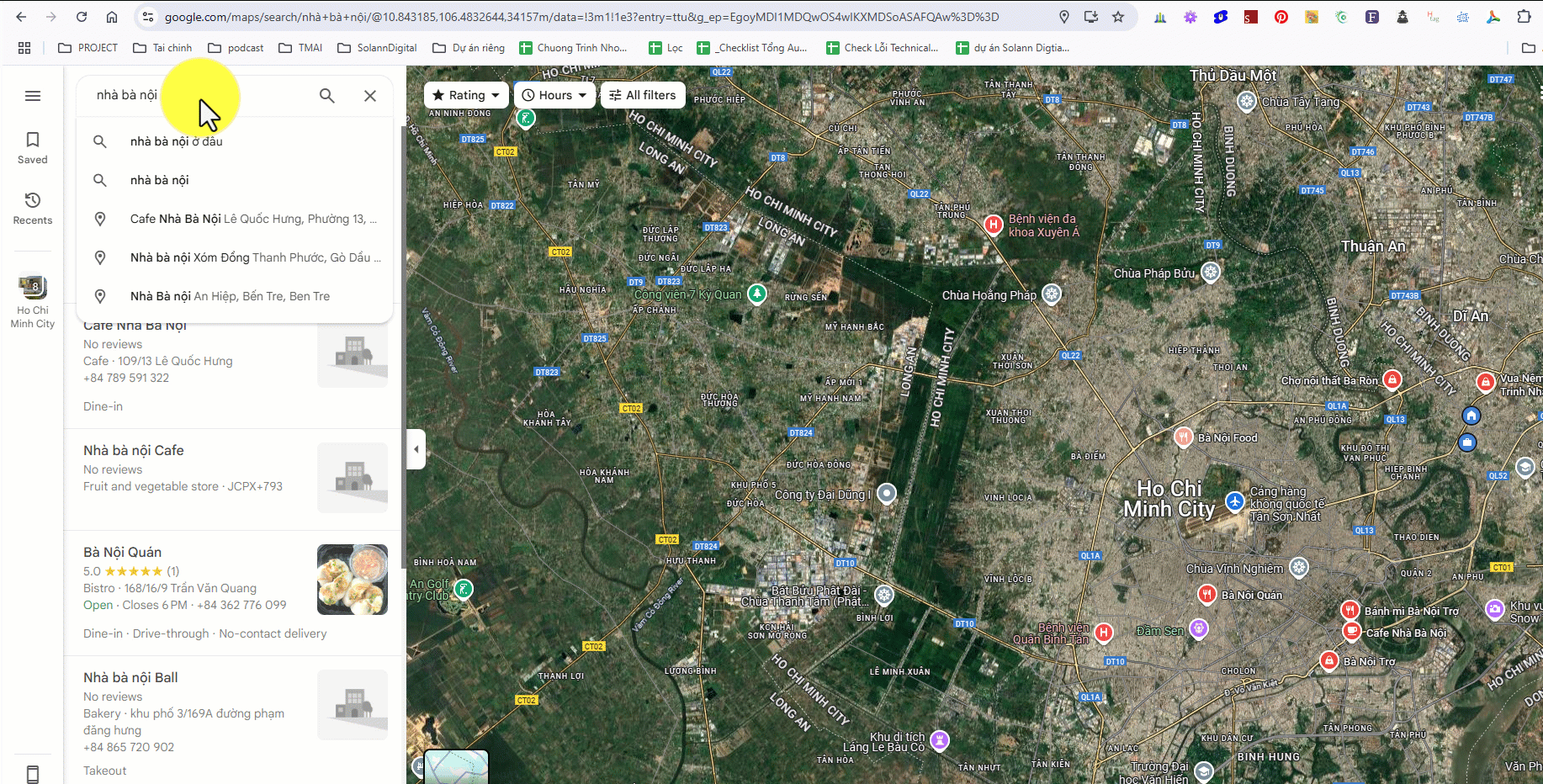
Task: Click the Bà Nội Quán map pin
Action: (1207, 594)
